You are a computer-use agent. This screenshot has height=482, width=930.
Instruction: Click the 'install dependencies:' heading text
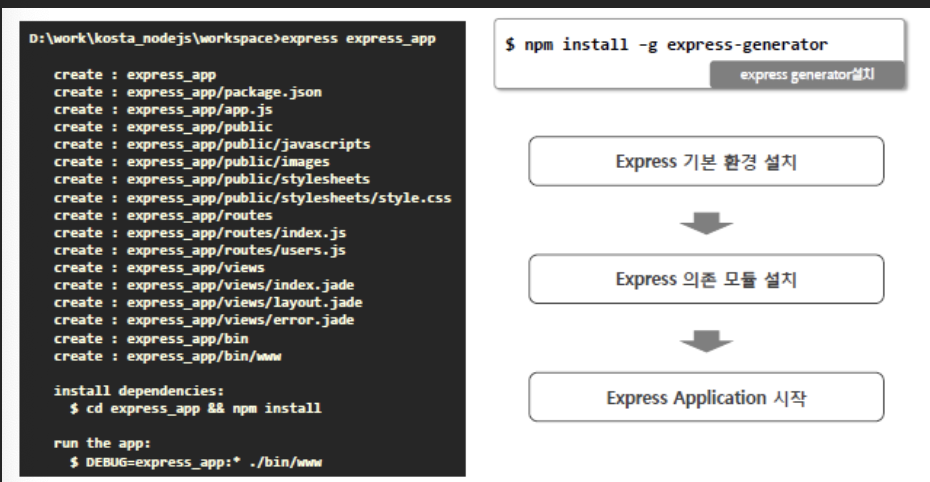tap(139, 391)
